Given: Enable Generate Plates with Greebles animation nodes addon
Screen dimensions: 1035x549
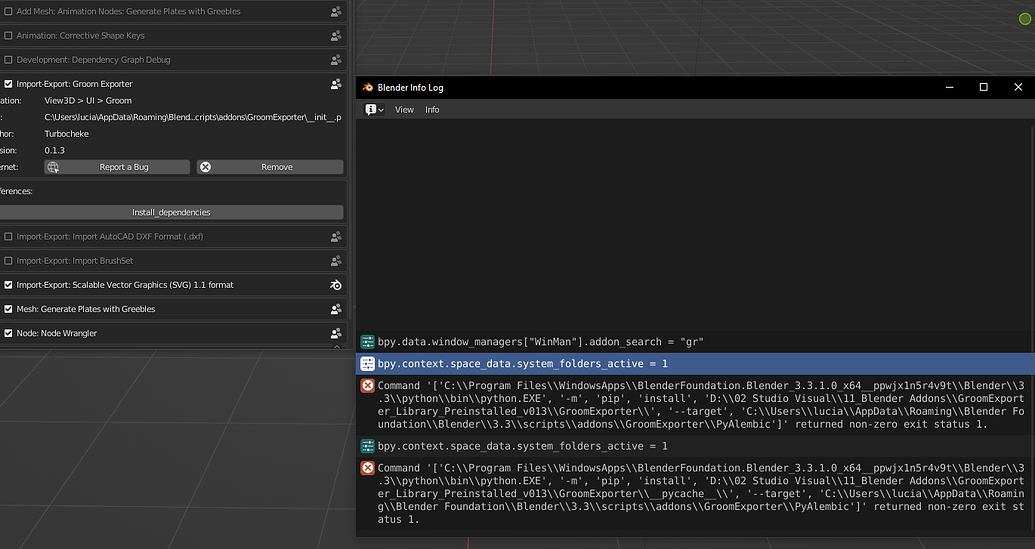Looking at the screenshot, I should [x=8, y=11].
